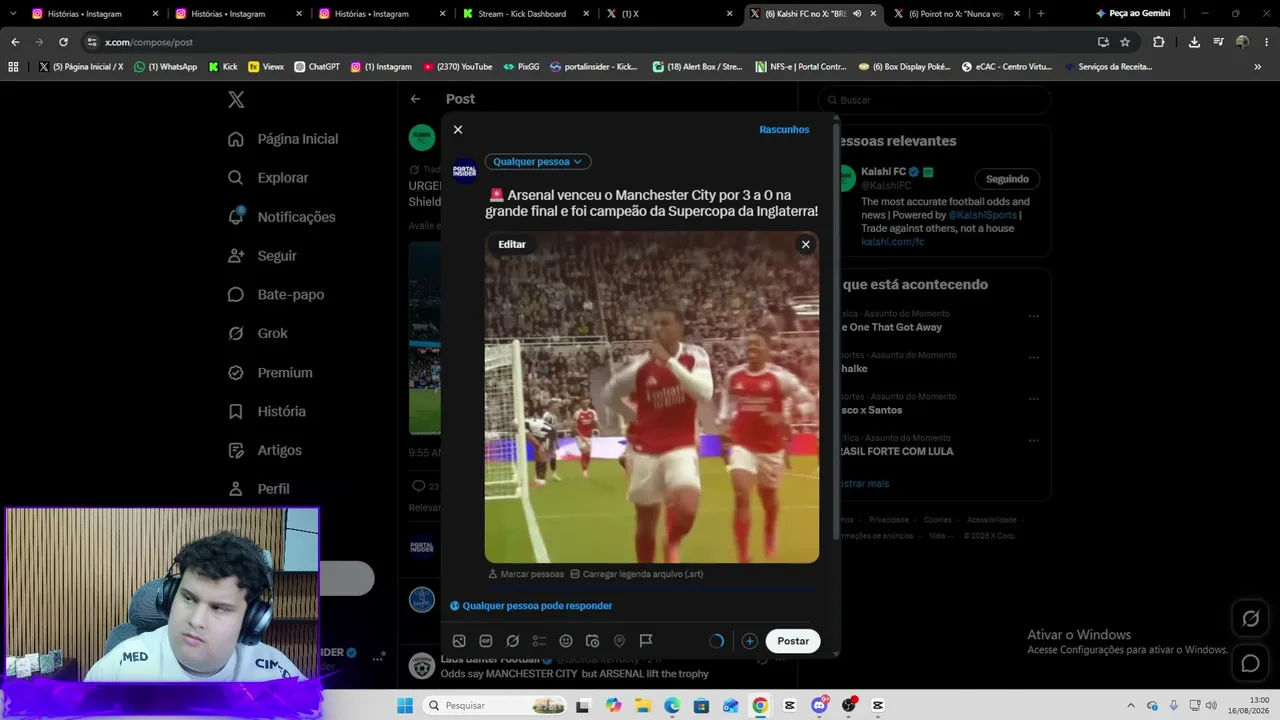Open Página Inicial in the sidebar
The height and width of the screenshot is (720, 1280).
point(283,139)
